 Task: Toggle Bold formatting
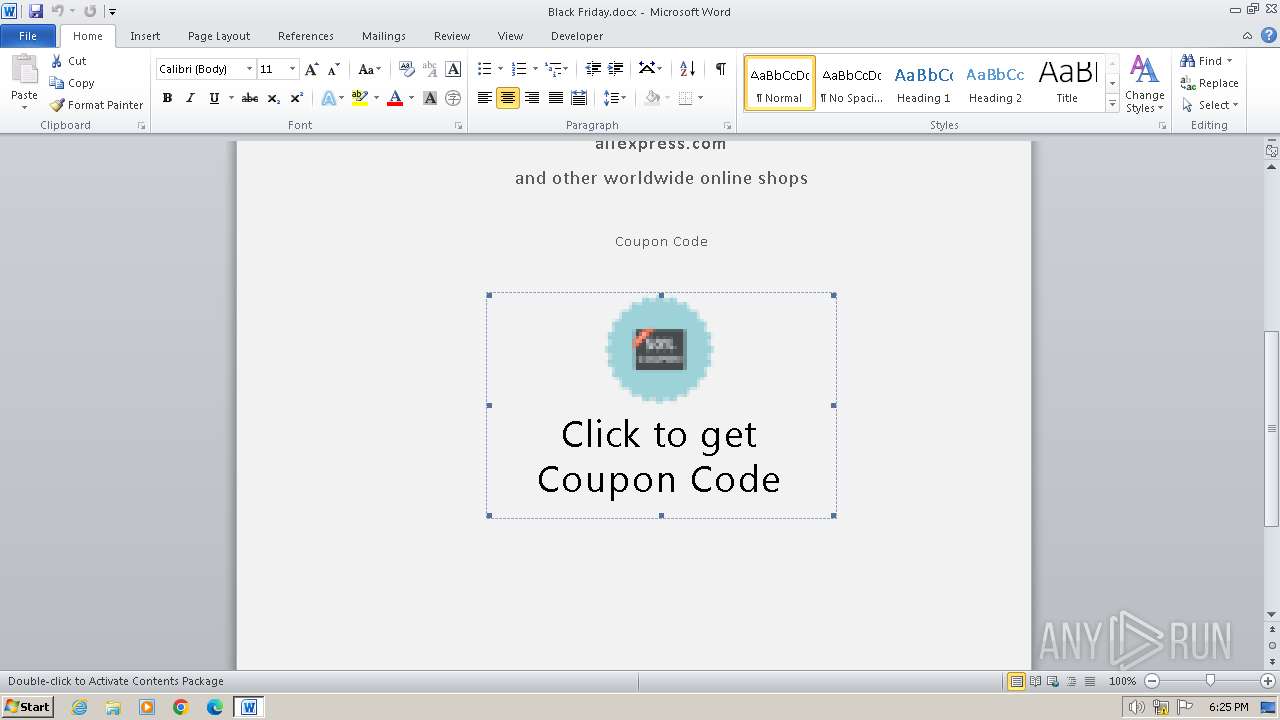(x=167, y=98)
